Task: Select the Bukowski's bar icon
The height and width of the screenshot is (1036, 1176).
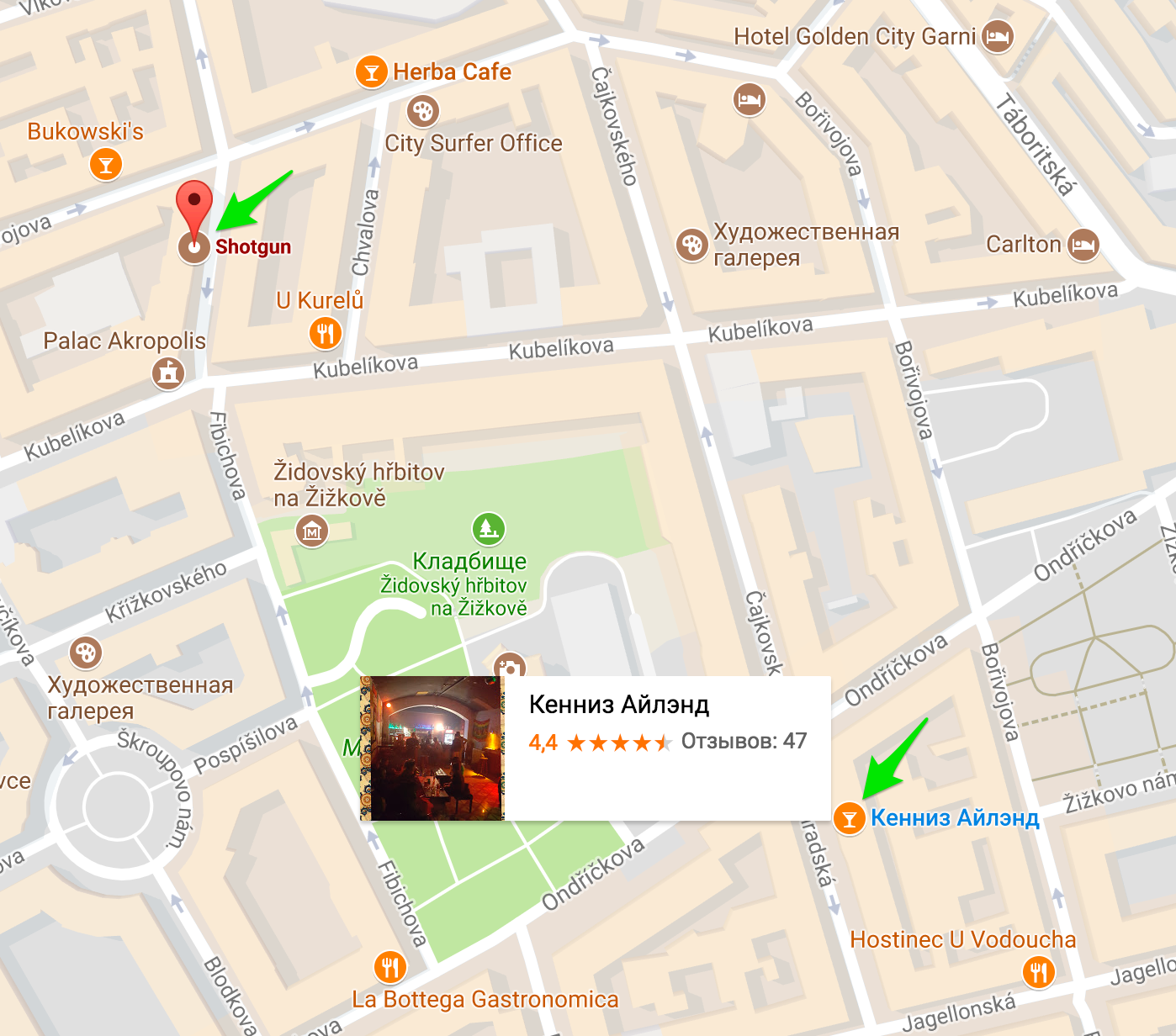Action: (x=106, y=164)
